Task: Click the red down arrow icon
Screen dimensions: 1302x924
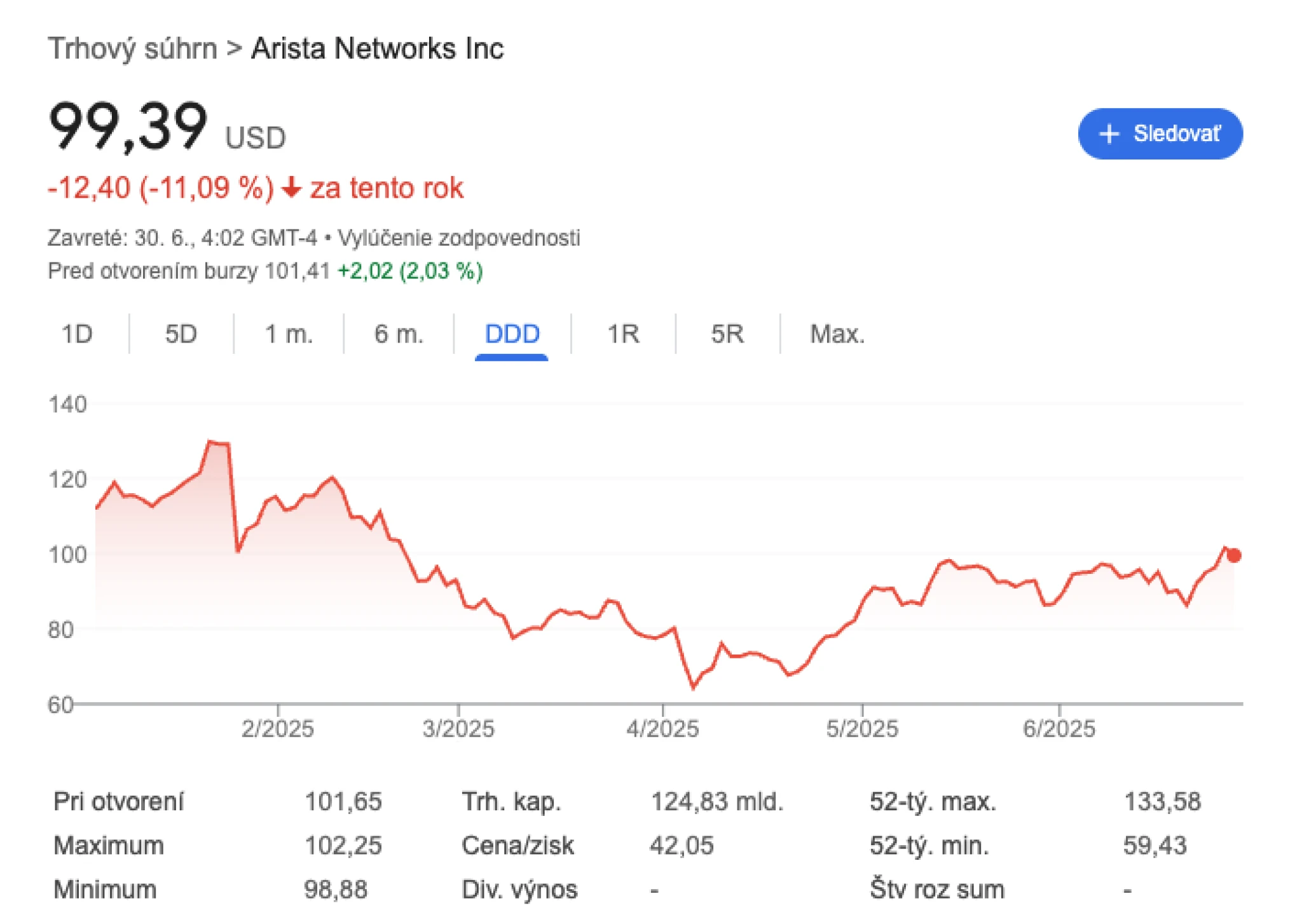Action: point(291,187)
